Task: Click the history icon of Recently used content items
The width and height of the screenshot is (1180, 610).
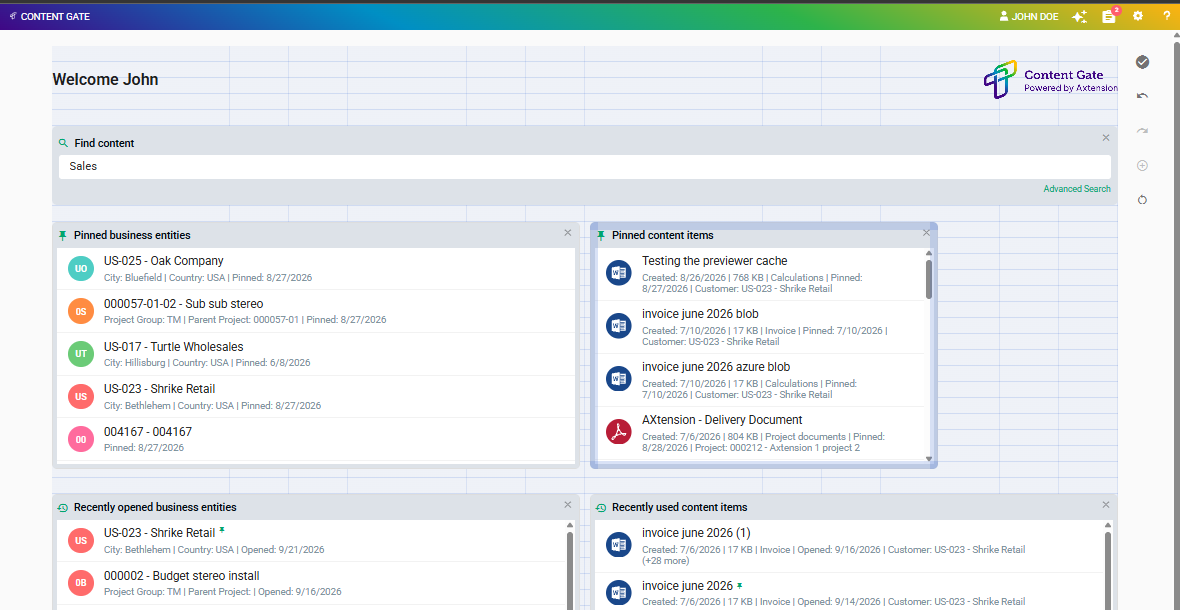Action: (601, 508)
